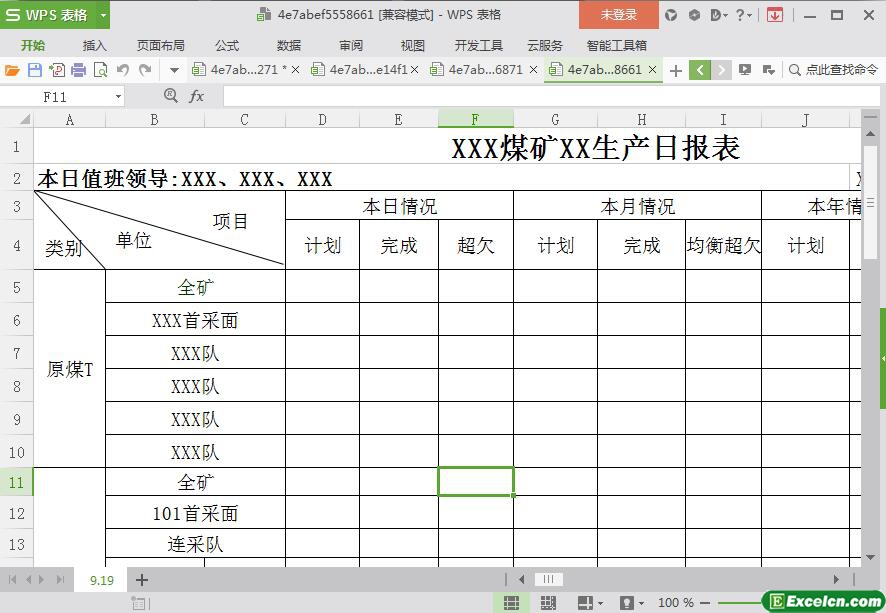Click the horizontal scrollbar right arrow
This screenshot has height=613, width=886.
coord(836,579)
